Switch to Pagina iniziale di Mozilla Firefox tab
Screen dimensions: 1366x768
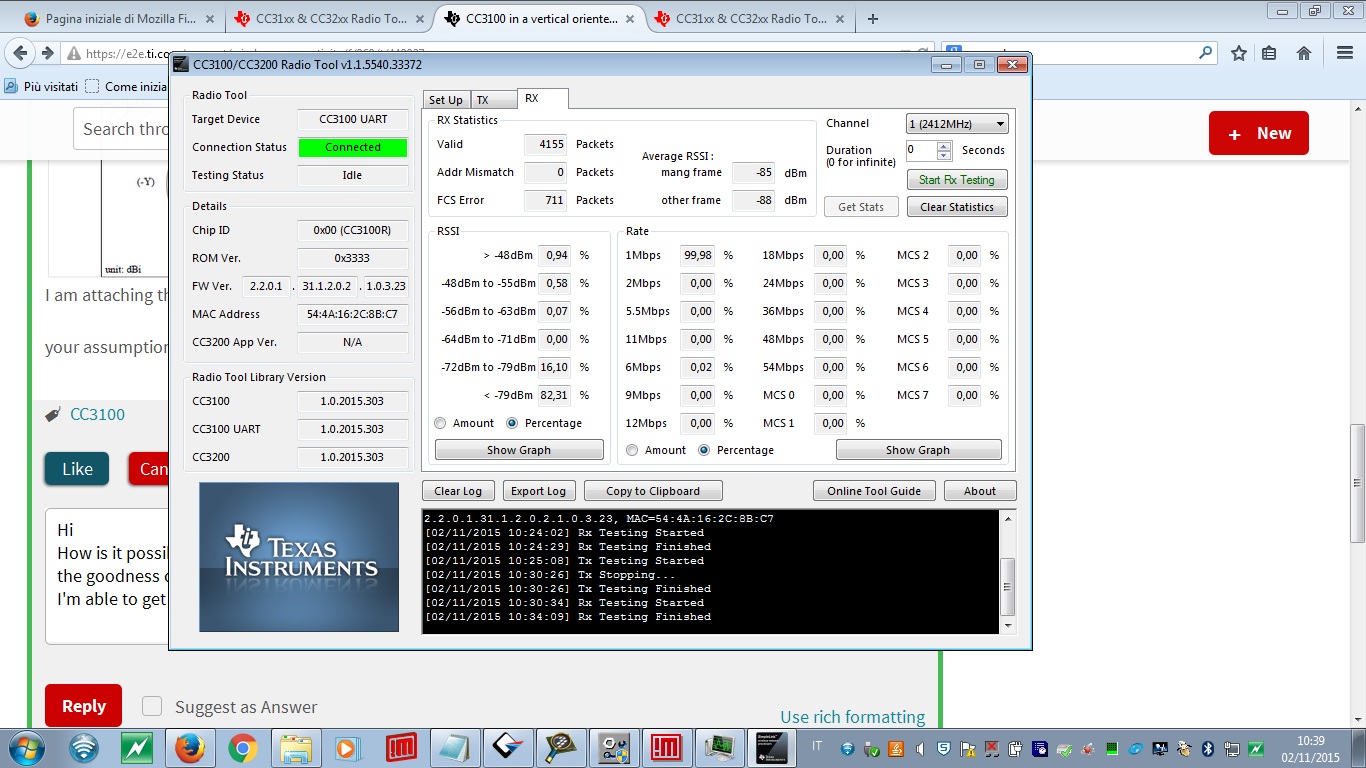point(119,18)
